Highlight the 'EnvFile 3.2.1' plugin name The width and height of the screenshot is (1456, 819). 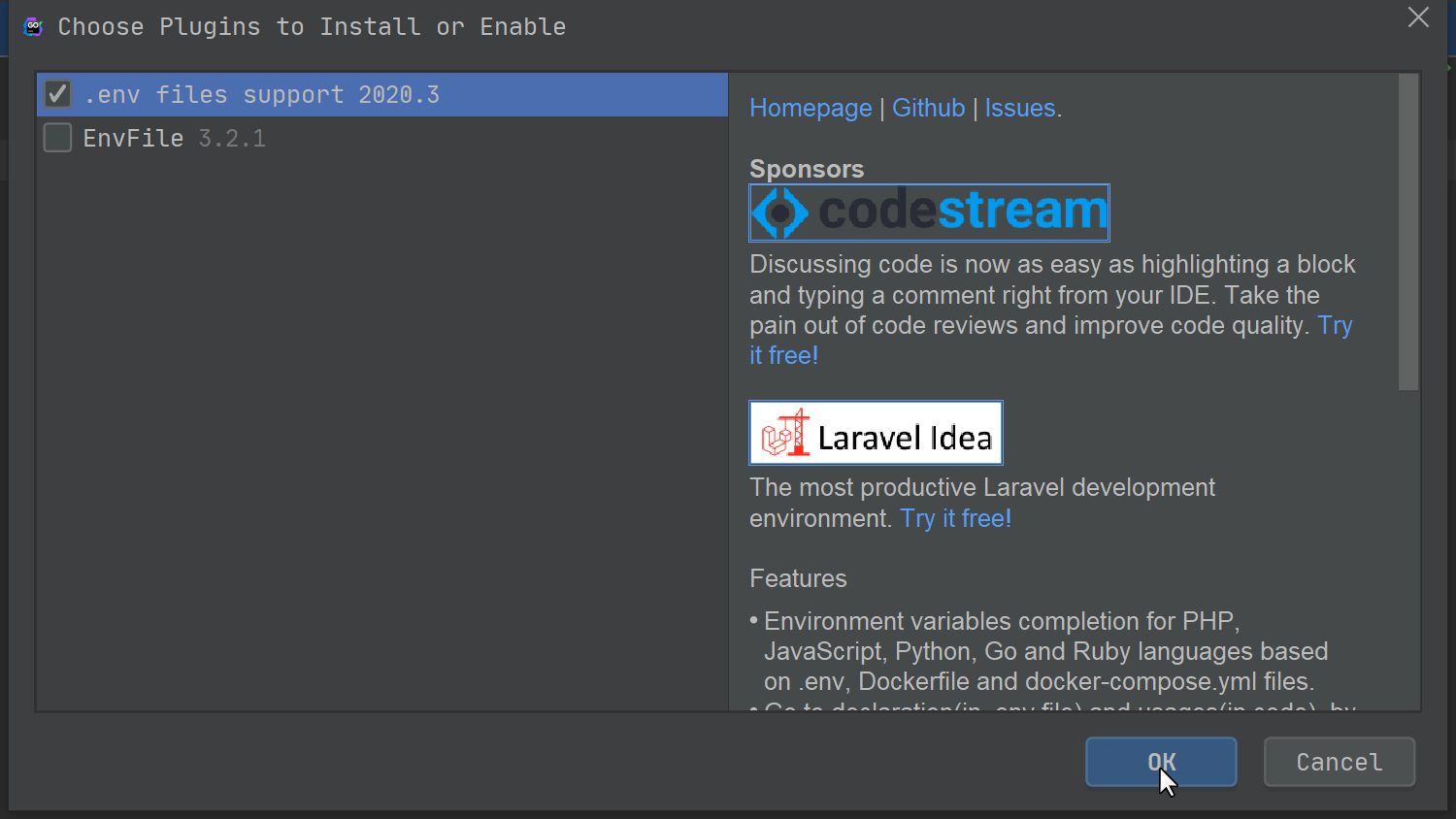174,139
